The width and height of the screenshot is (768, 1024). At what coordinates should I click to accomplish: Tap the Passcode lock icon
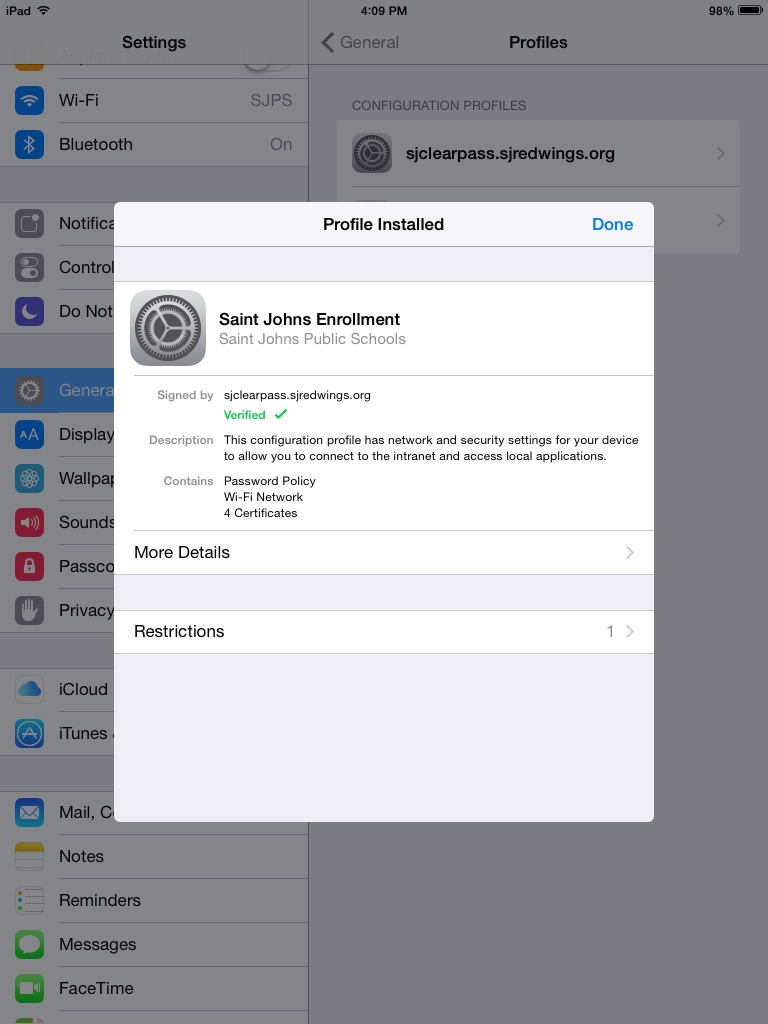point(29,566)
